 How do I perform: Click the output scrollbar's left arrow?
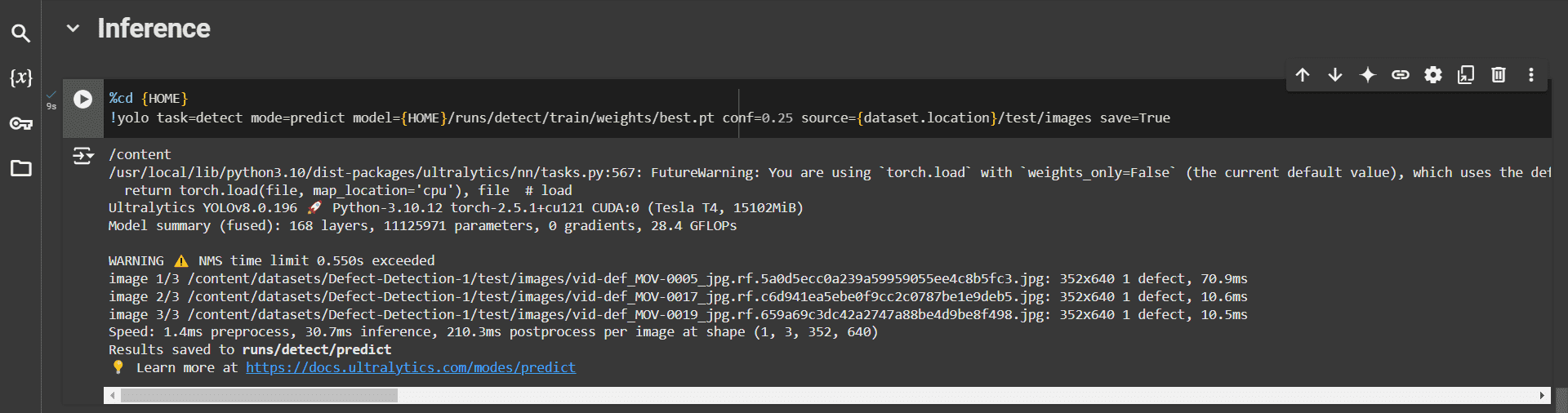[113, 396]
